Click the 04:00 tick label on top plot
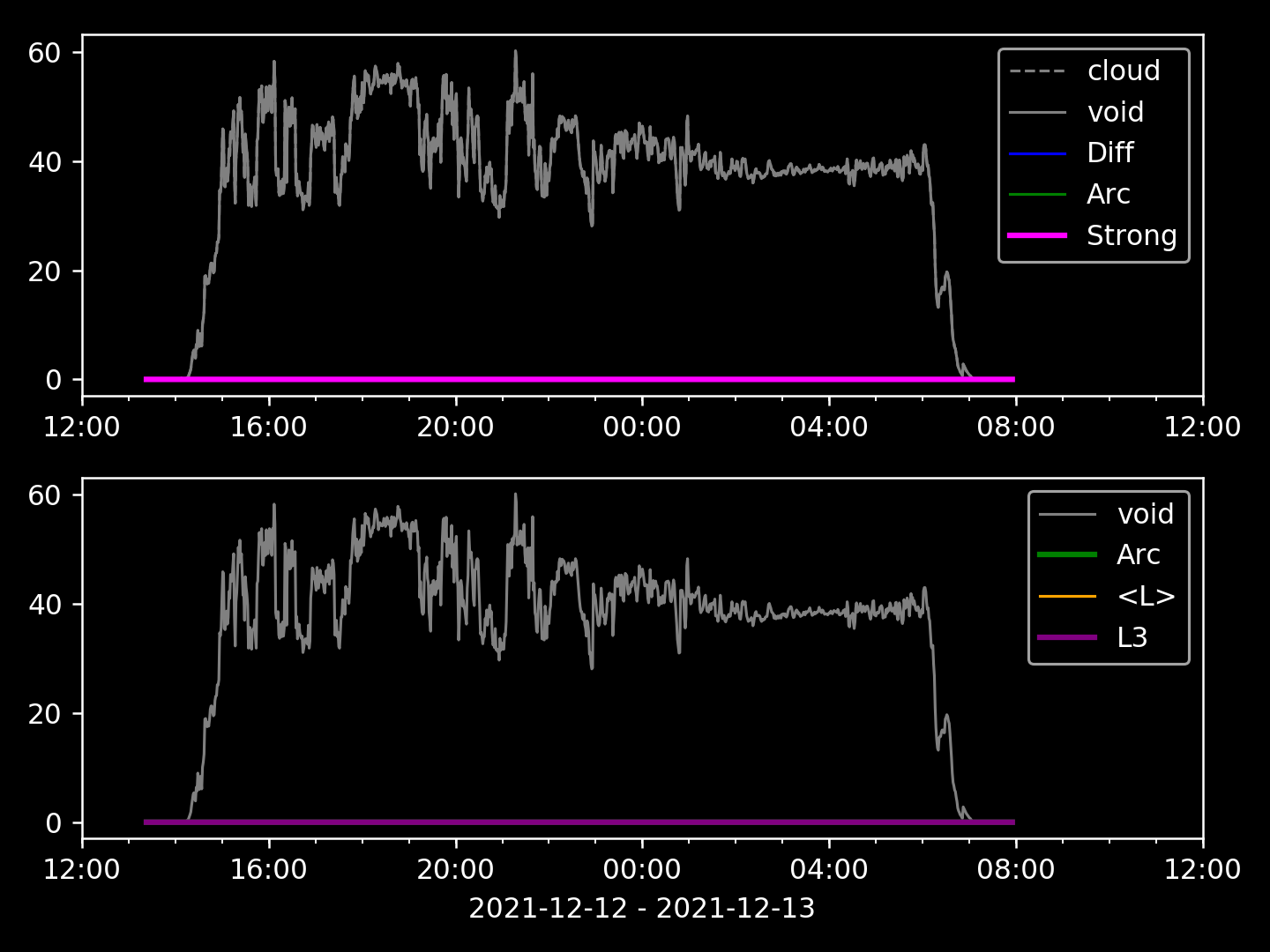Image resolution: width=1270 pixels, height=952 pixels. click(x=829, y=428)
